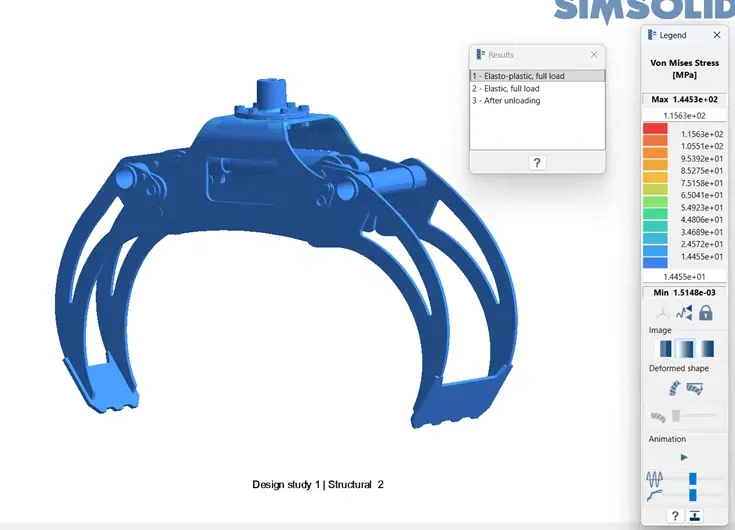The width and height of the screenshot is (735, 530).
Task: Open help in the Results dialog
Action: 537,162
